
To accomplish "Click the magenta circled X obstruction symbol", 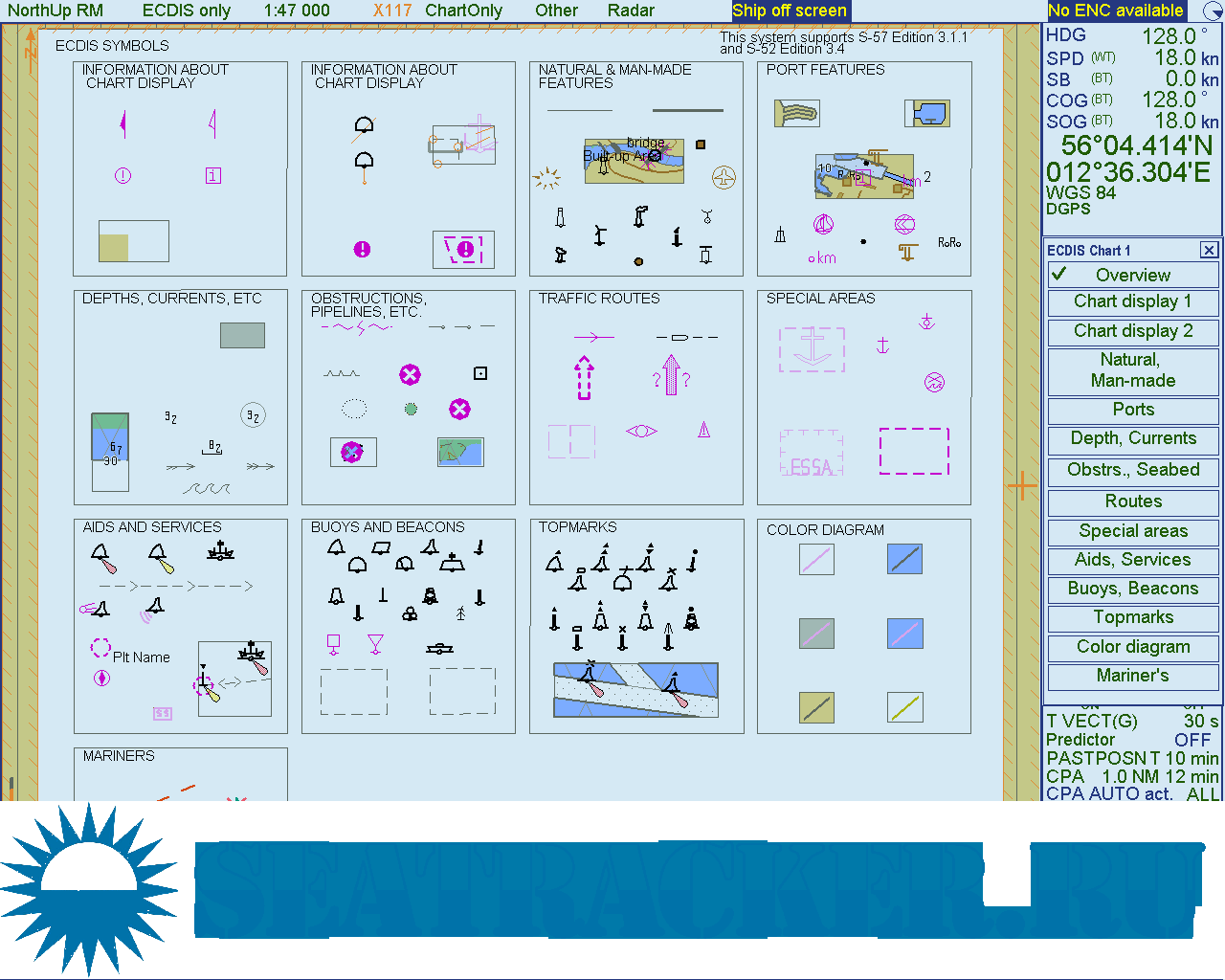I will tap(410, 374).
